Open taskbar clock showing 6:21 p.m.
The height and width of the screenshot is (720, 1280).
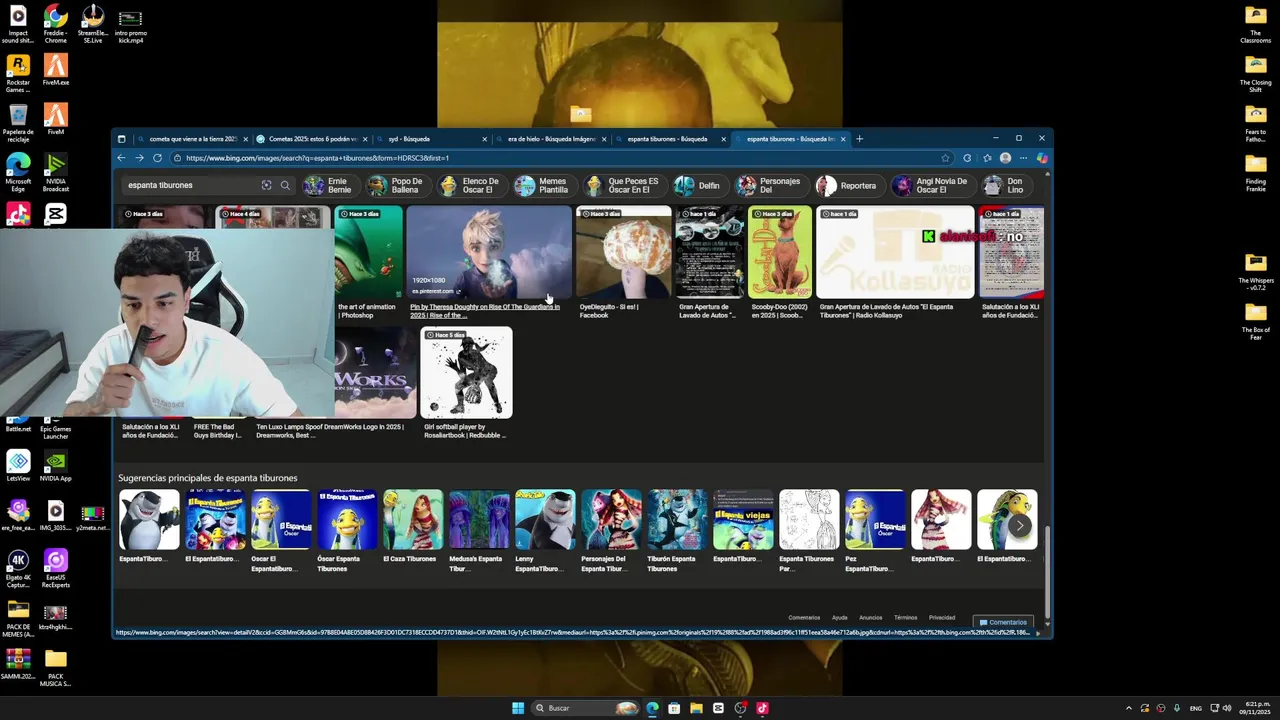point(1255,708)
